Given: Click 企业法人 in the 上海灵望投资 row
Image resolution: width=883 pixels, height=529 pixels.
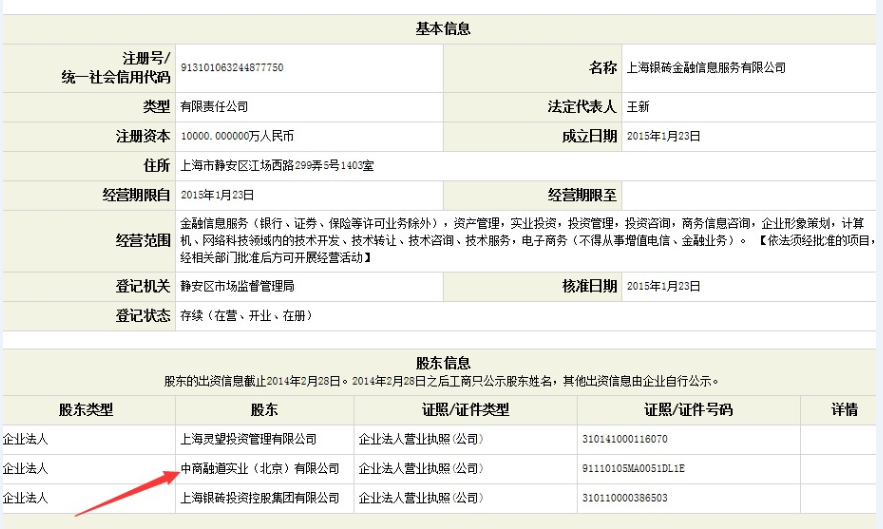Looking at the screenshot, I should [x=25, y=439].
